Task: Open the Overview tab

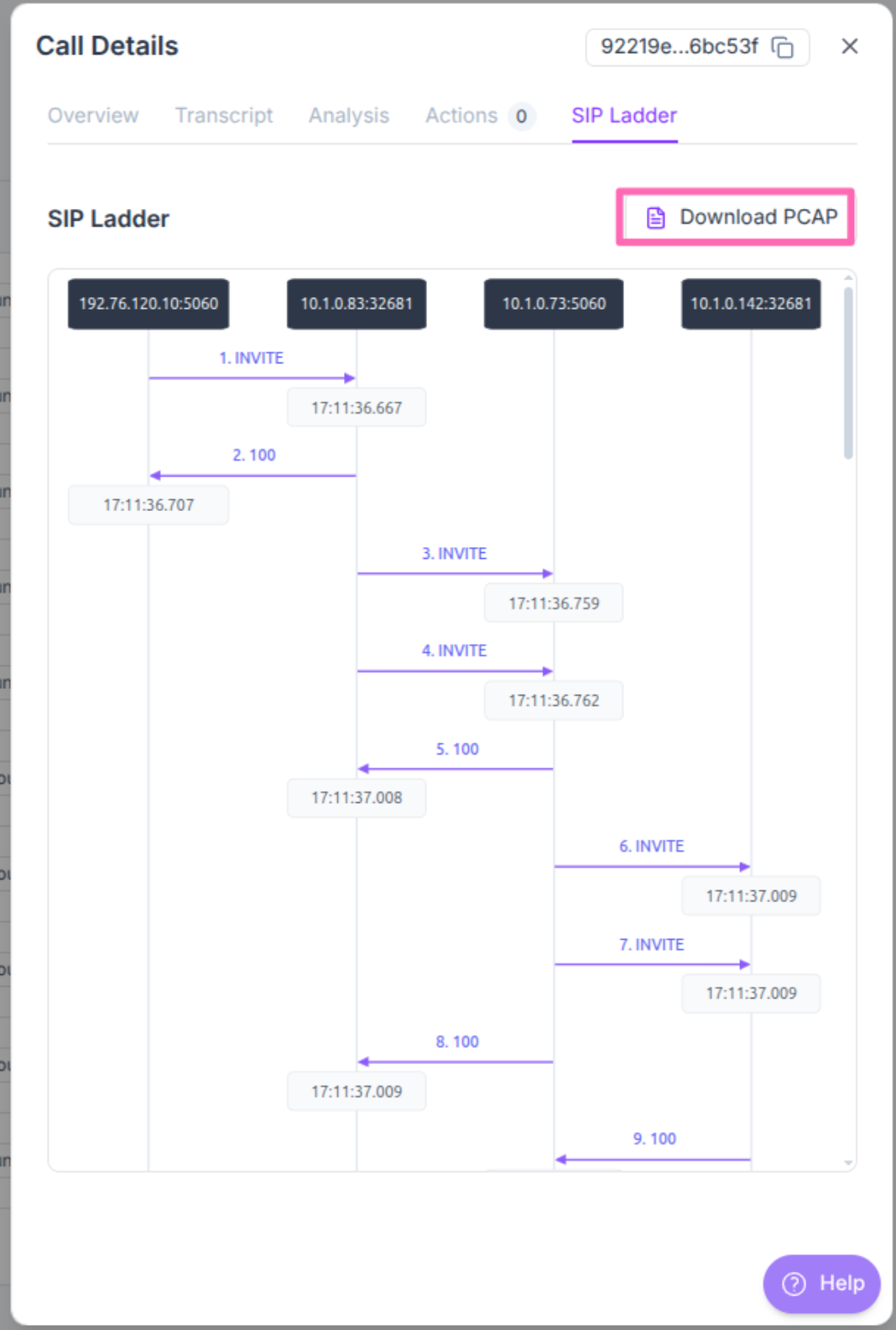Action: click(x=93, y=116)
